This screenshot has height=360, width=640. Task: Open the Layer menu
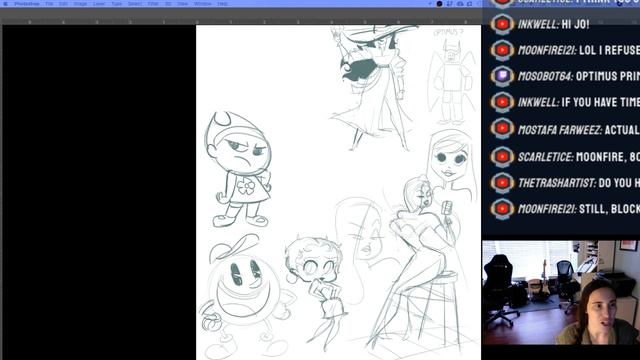click(x=99, y=4)
